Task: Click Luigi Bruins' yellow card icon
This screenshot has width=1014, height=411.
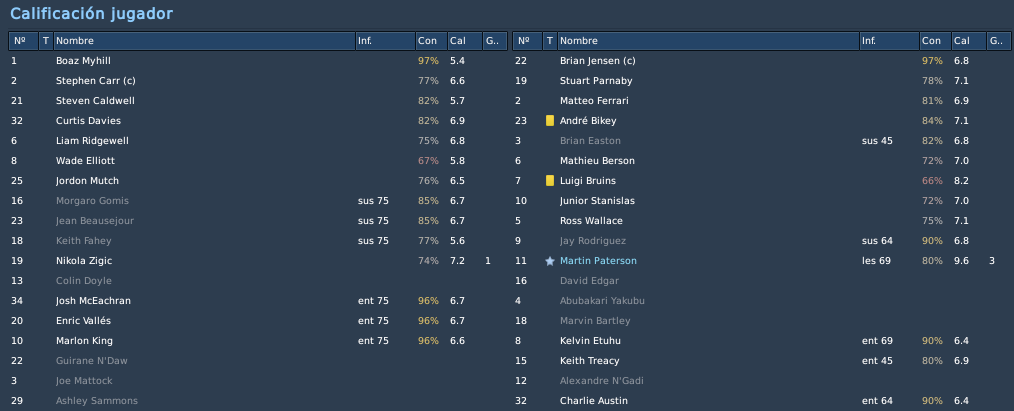Action: pyautogui.click(x=550, y=181)
